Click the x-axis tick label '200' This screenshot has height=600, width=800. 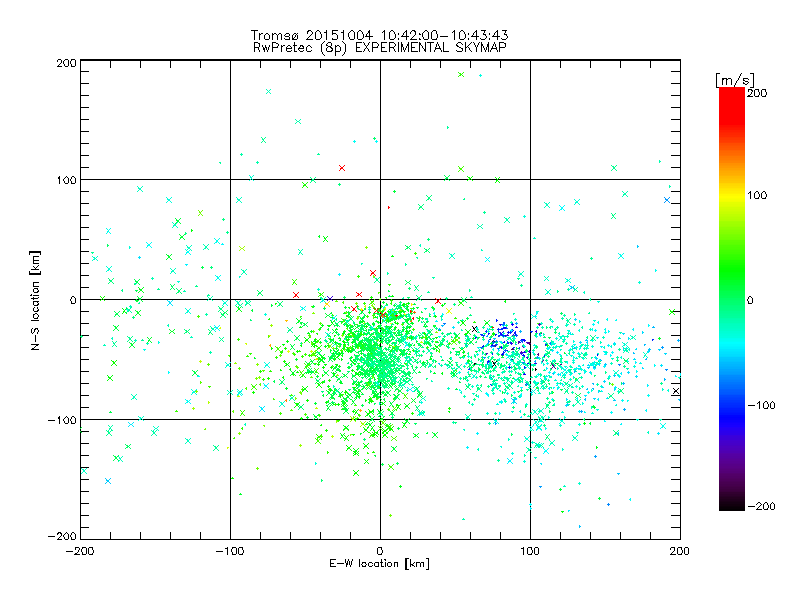[680, 551]
